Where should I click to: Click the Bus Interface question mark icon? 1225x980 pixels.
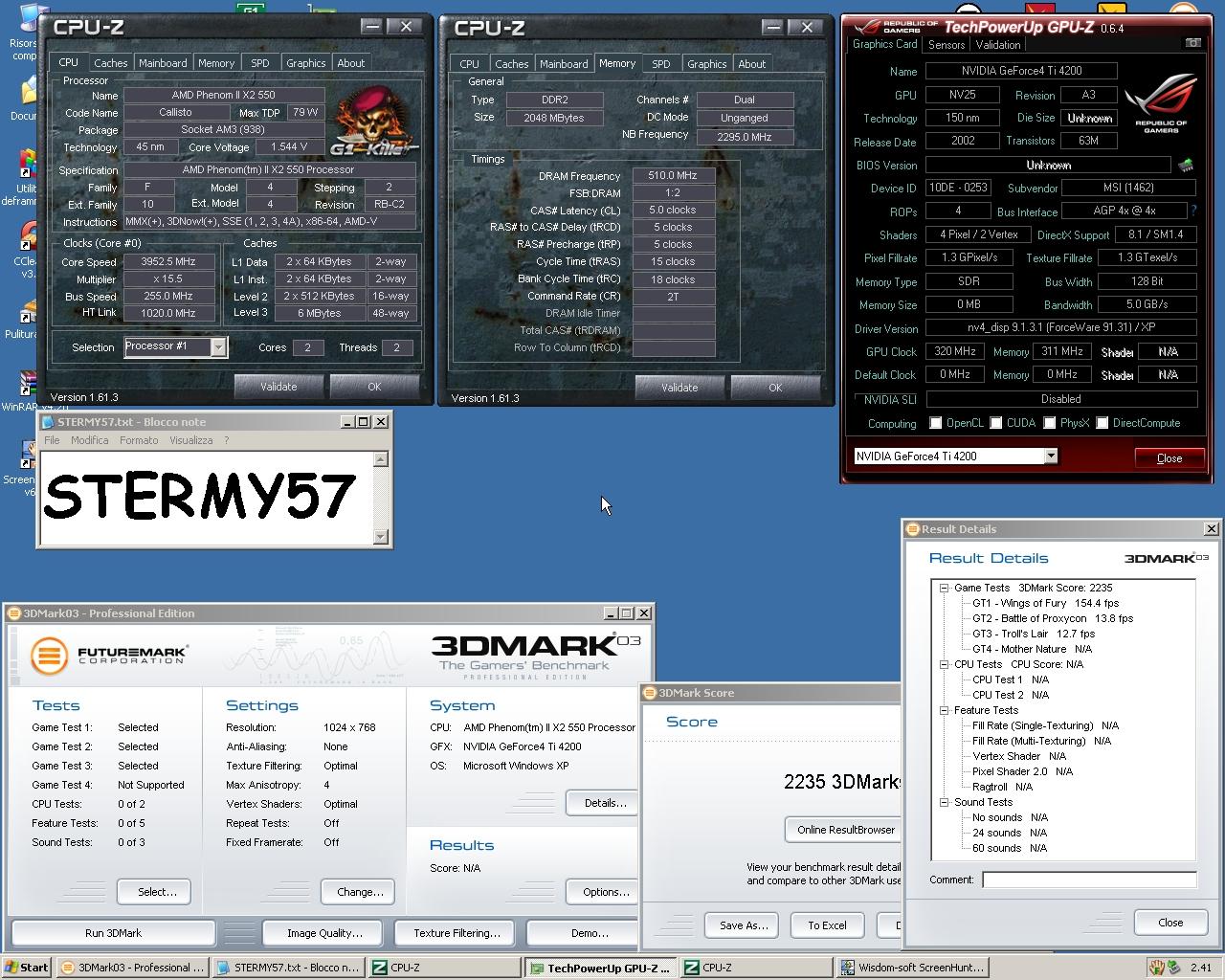coord(1193,211)
